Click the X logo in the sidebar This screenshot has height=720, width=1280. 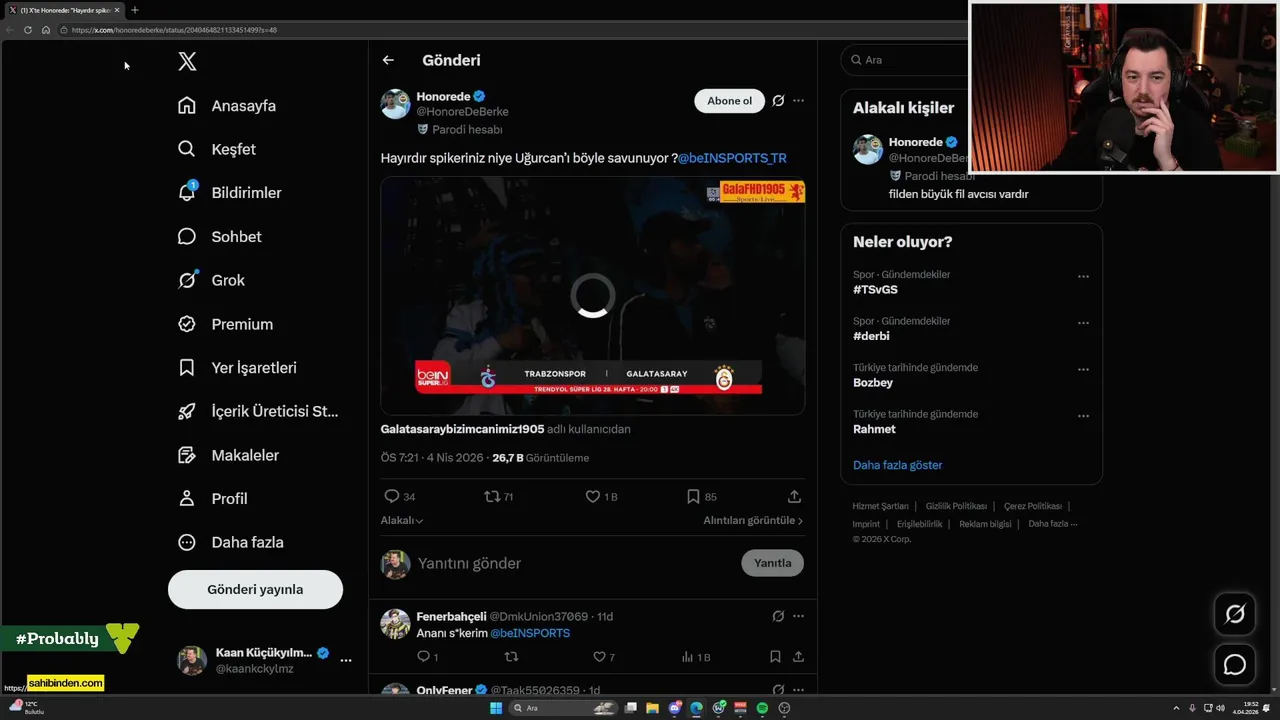point(187,62)
